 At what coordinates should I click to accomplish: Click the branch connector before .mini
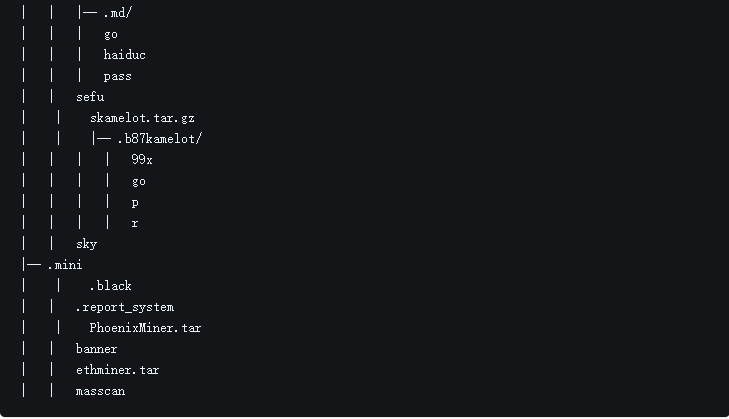(31, 265)
